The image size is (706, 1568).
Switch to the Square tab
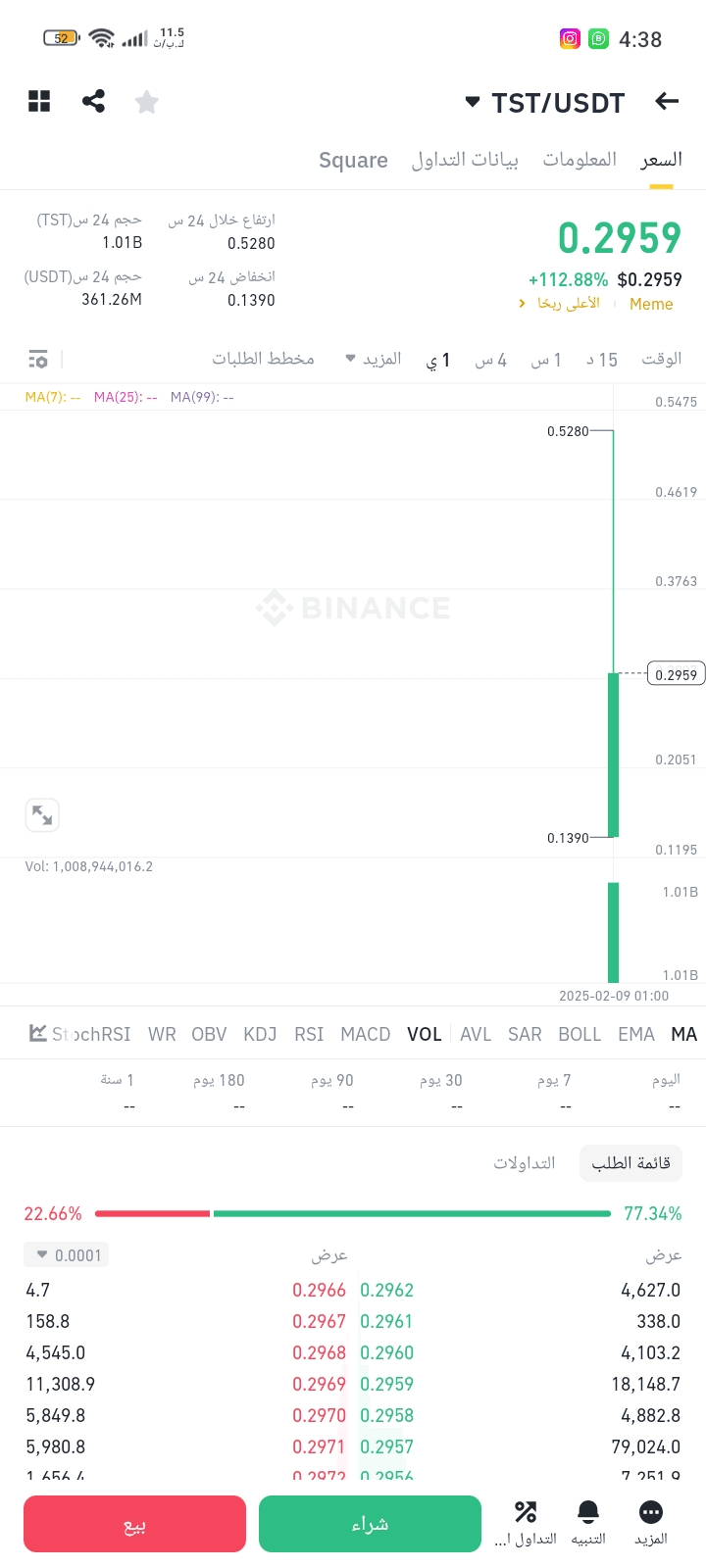coord(353,160)
